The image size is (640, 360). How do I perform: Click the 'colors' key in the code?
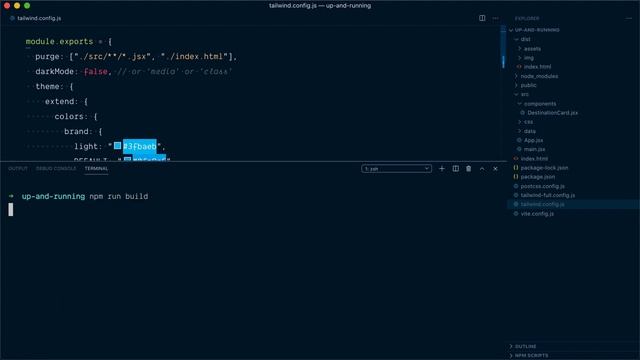[x=69, y=116]
